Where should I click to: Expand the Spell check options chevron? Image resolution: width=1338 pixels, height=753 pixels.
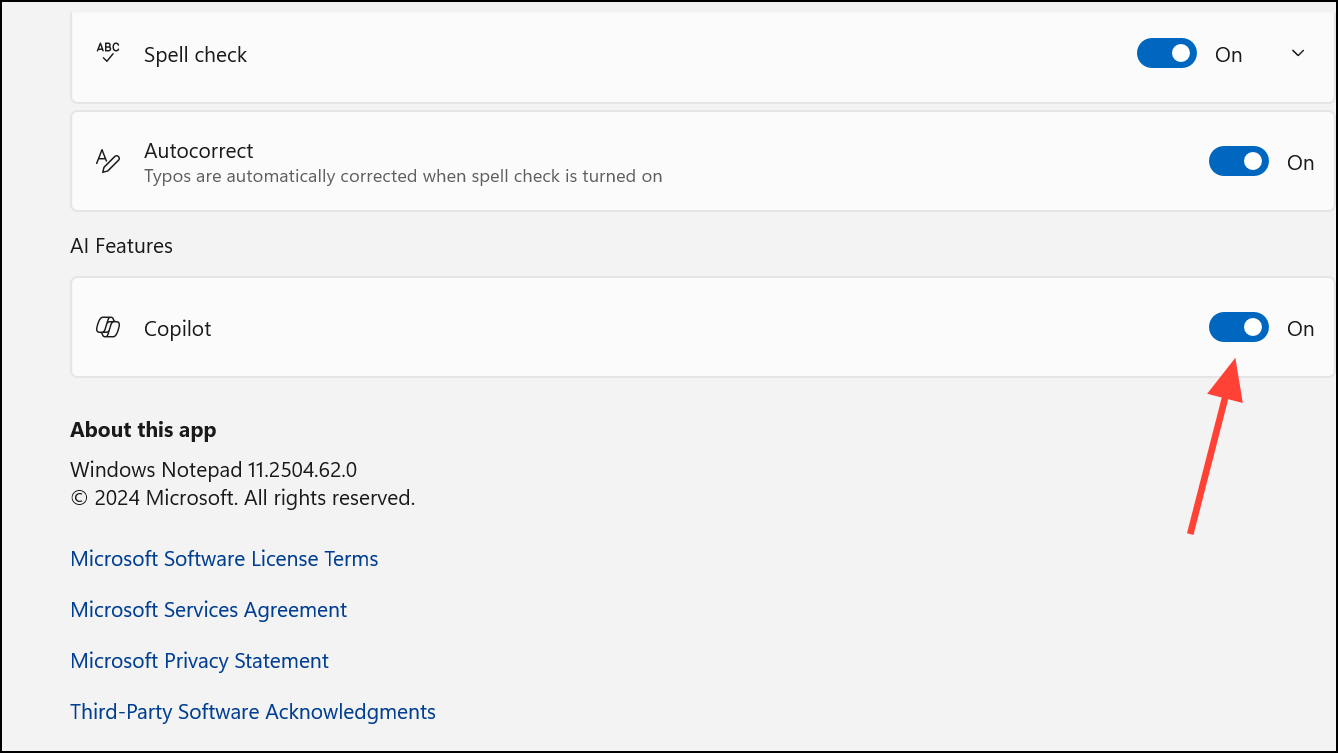pyautogui.click(x=1298, y=54)
